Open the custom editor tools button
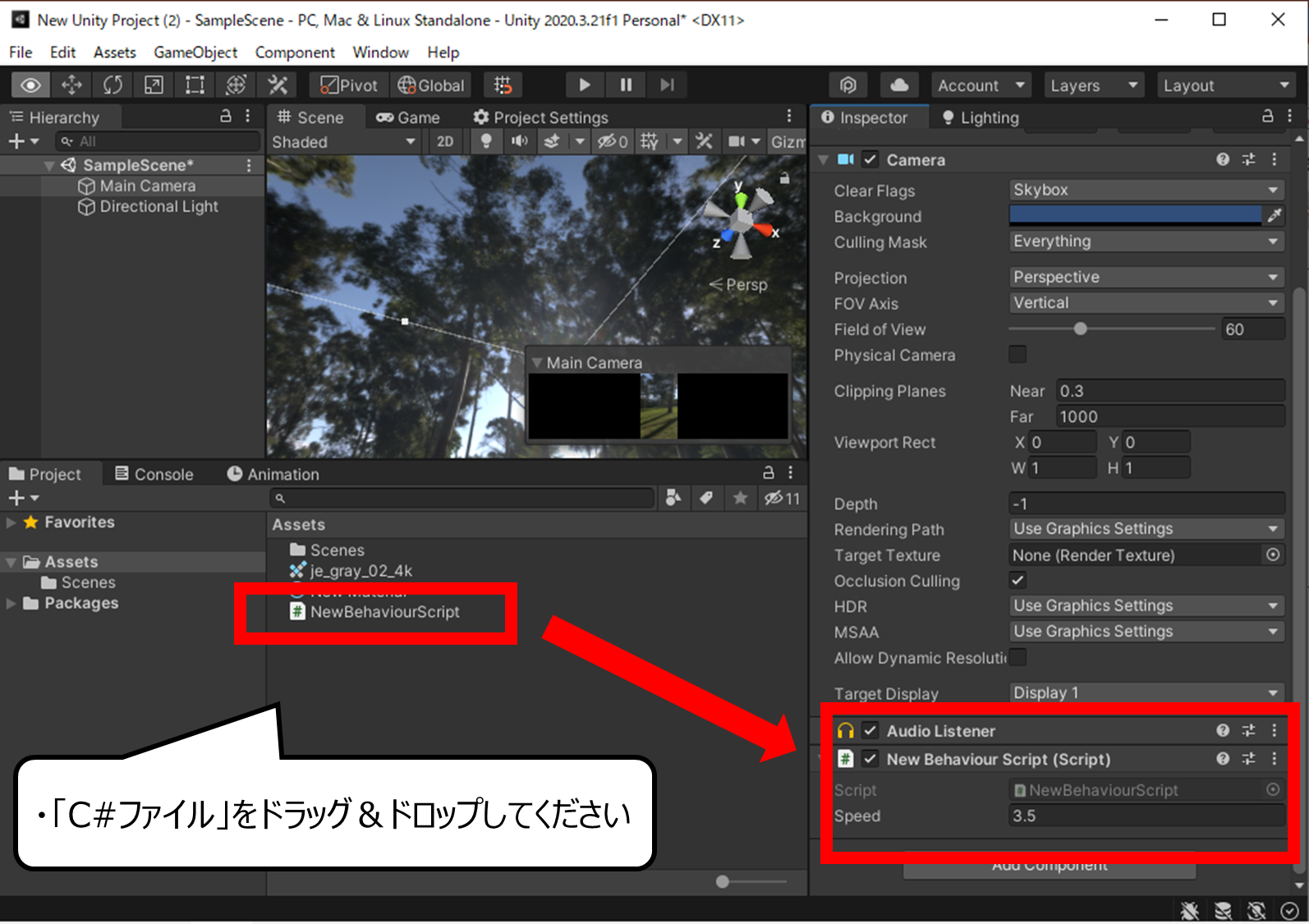 coord(278,85)
